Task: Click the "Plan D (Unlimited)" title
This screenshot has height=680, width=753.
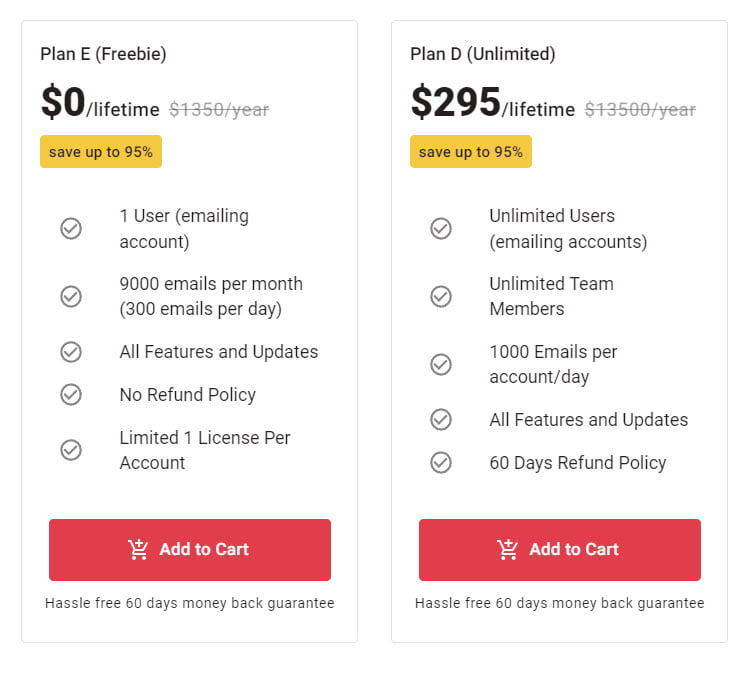Action: pos(483,54)
